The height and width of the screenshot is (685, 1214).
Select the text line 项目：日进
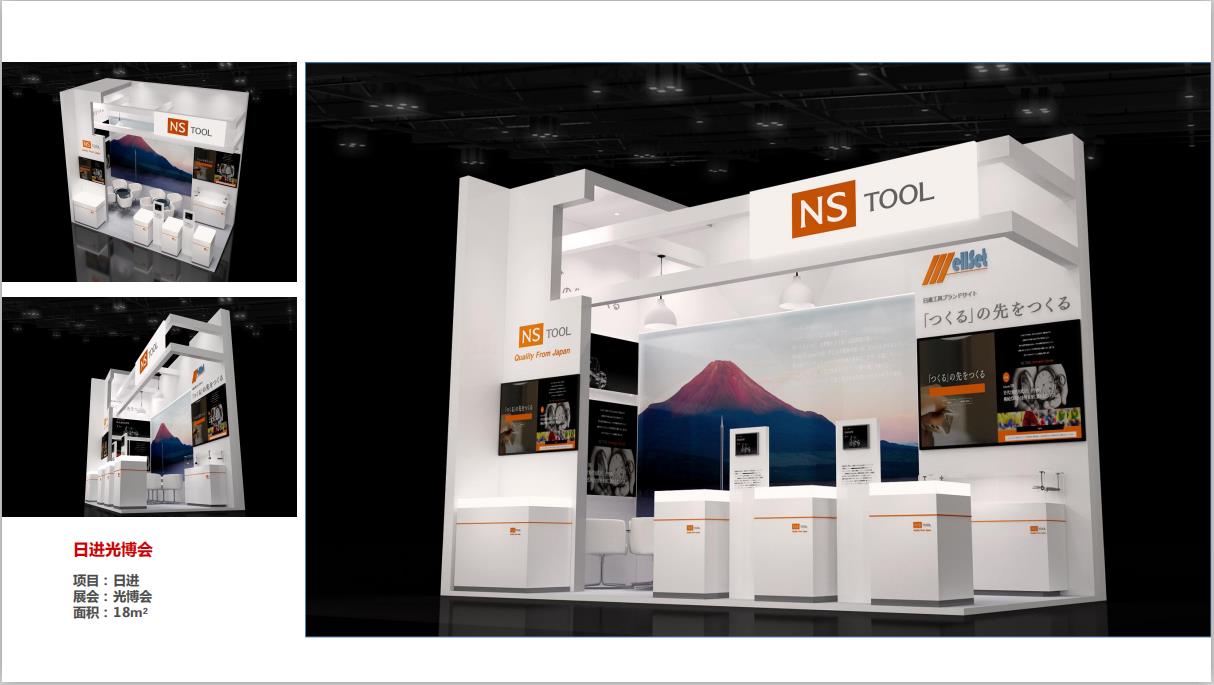105,581
